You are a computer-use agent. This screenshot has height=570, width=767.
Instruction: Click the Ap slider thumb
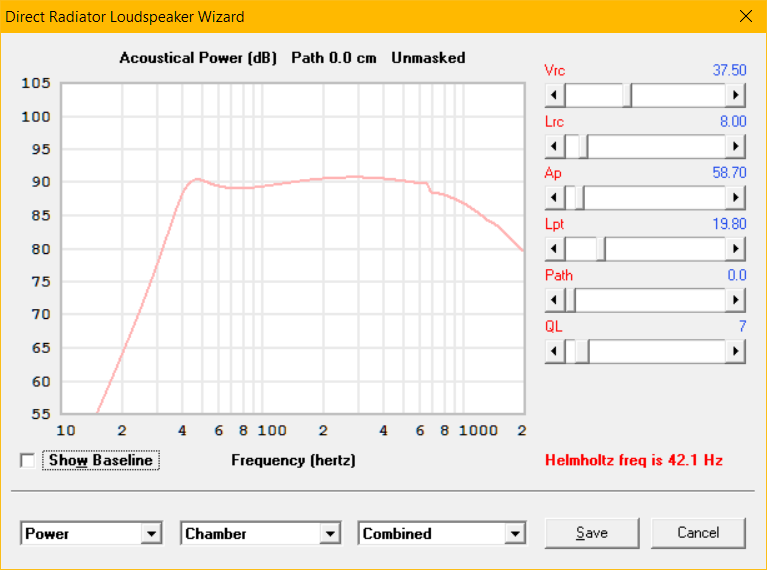tap(580, 198)
